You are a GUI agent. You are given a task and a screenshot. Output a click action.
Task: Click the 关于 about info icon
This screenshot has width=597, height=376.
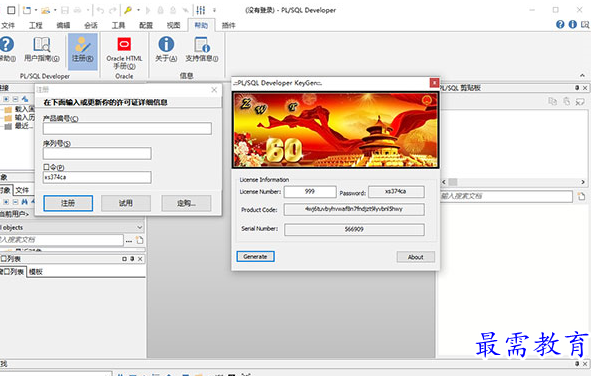[166, 49]
